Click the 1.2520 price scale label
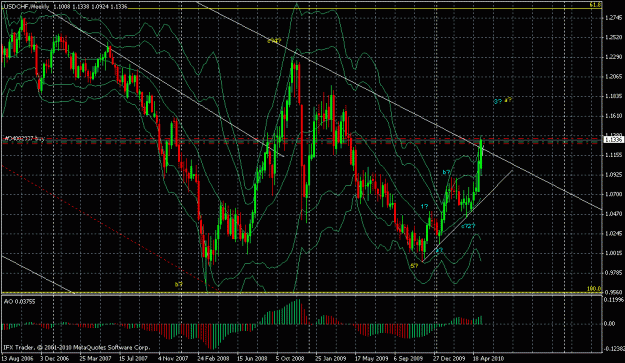The image size is (625, 363). pos(613,37)
